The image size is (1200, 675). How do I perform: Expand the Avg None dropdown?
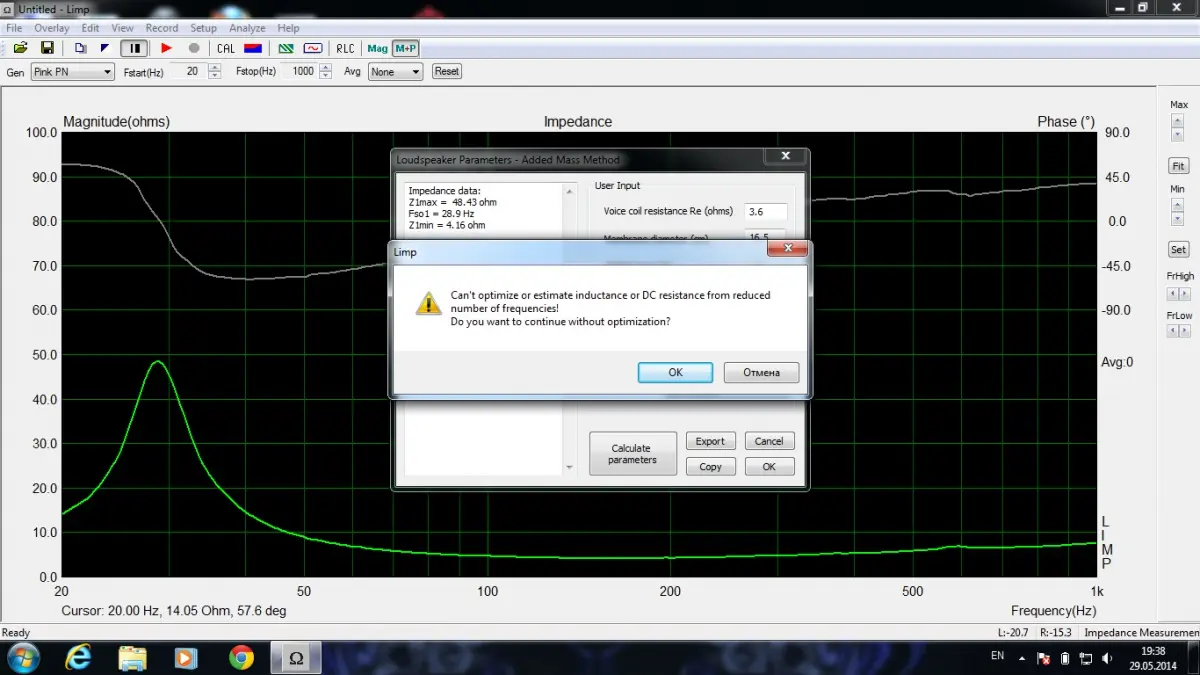[x=395, y=72]
